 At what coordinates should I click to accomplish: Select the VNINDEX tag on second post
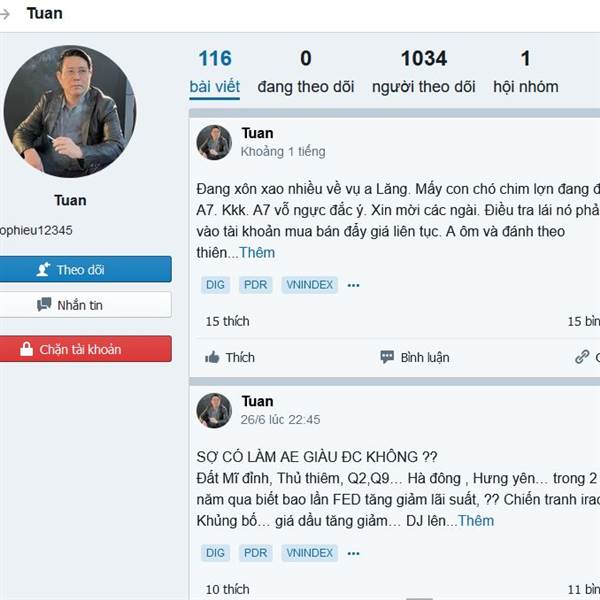(x=310, y=553)
